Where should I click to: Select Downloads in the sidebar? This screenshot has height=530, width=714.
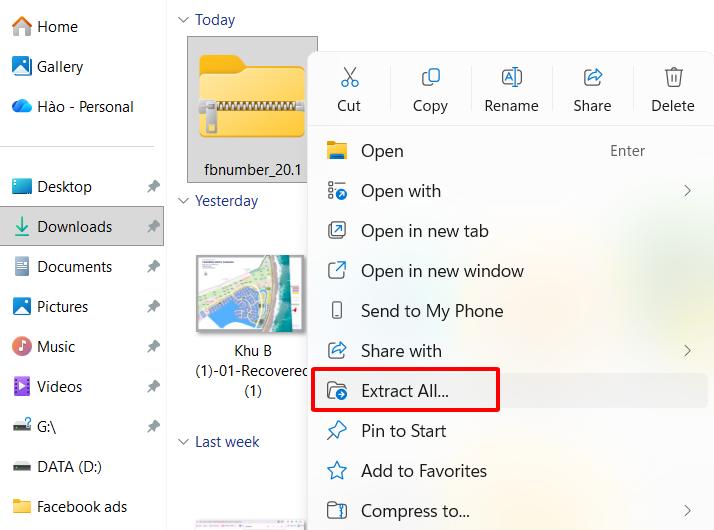tap(82, 226)
